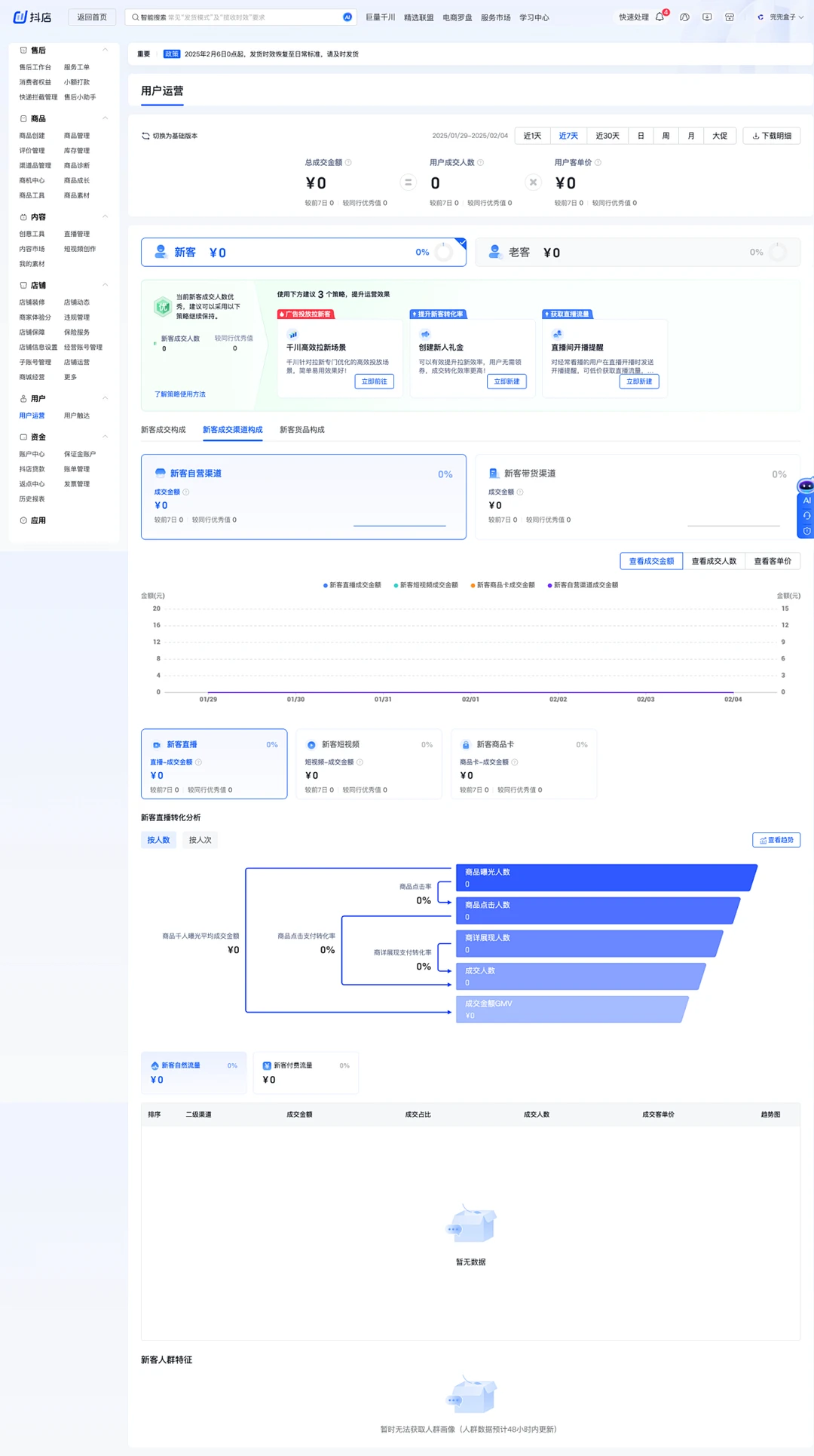Select the 大促 period option

pyautogui.click(x=720, y=136)
